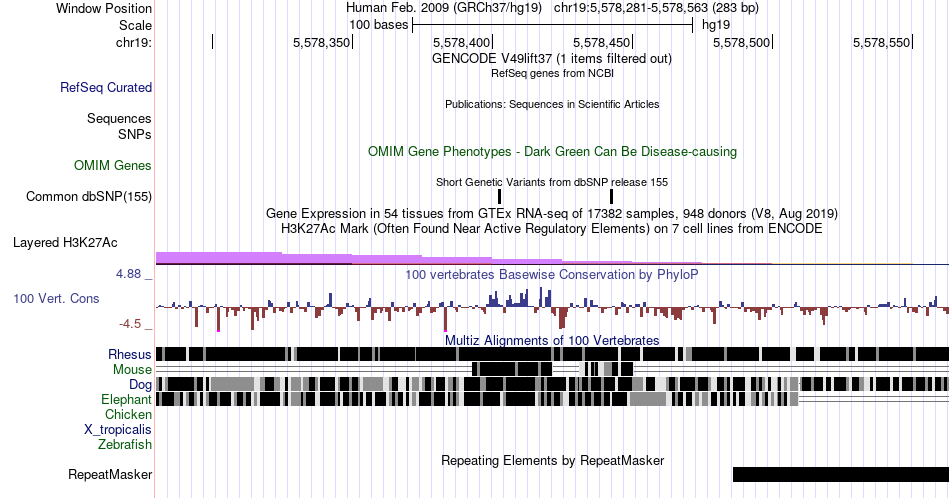Click the Window Position label

click(x=104, y=8)
